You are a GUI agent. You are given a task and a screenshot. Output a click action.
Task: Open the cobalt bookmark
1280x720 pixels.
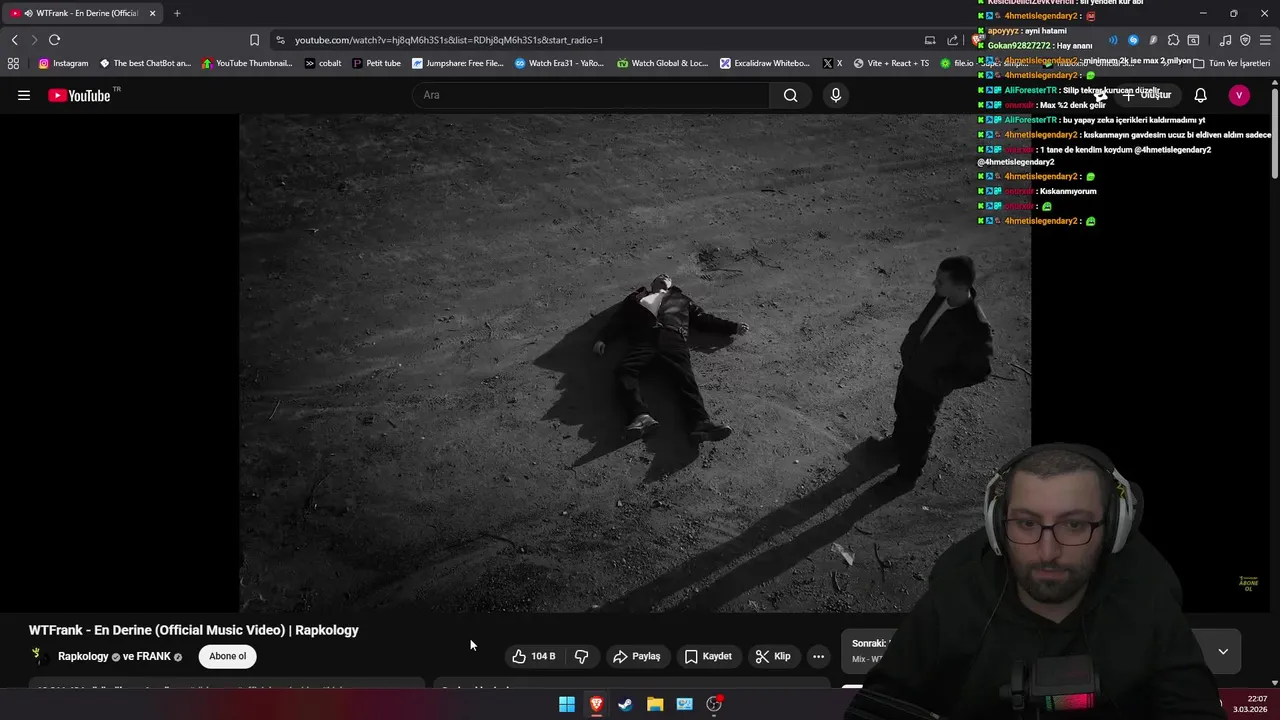323,63
